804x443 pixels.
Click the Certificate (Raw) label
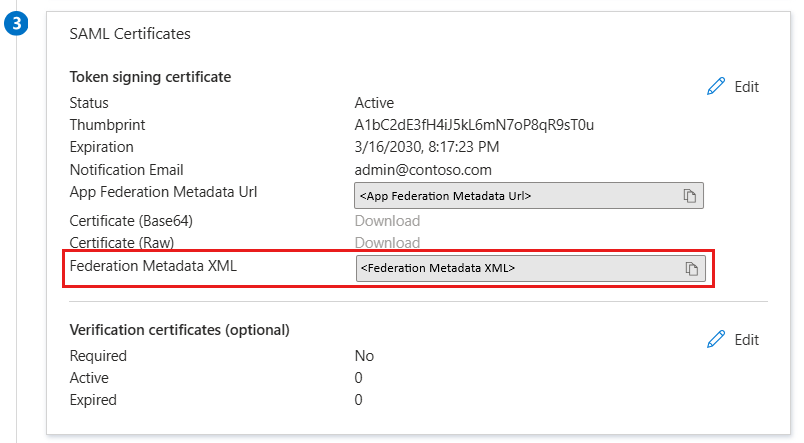pyautogui.click(x=122, y=243)
